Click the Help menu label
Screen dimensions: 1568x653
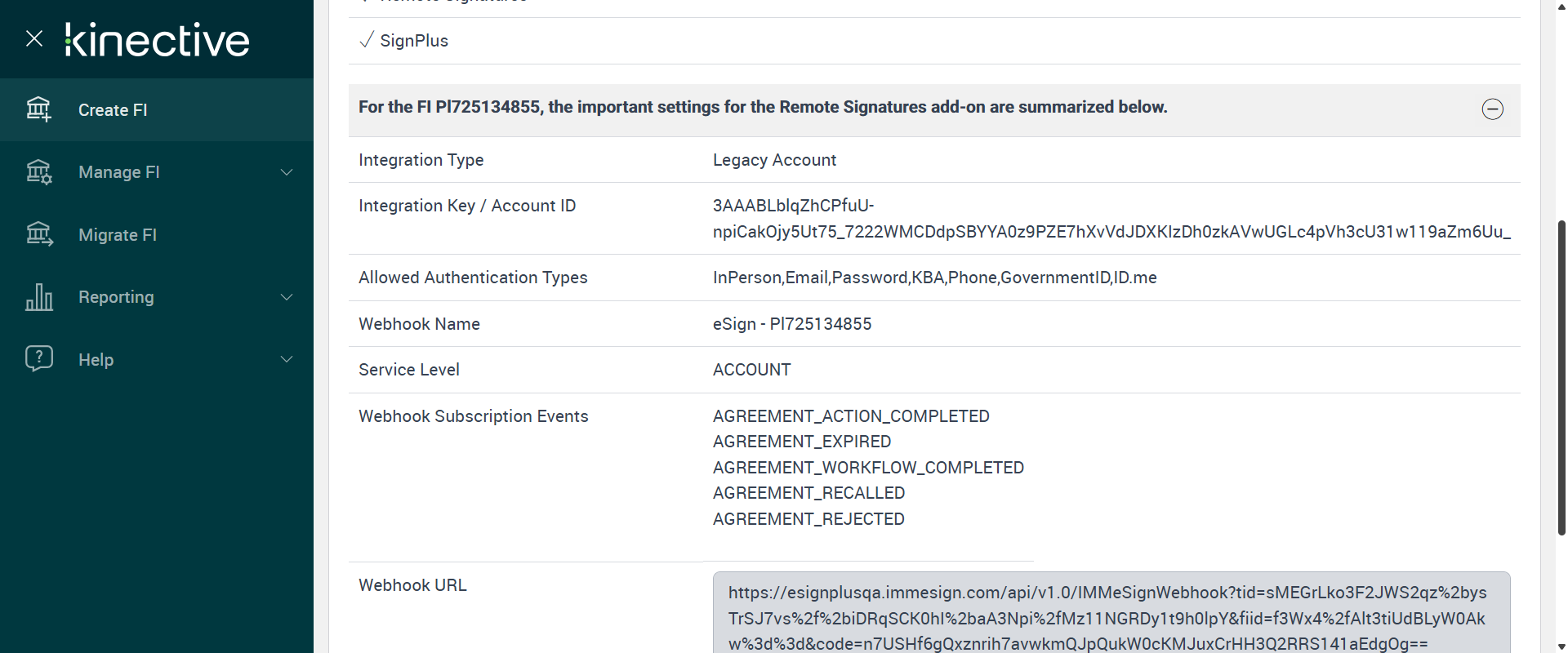96,360
